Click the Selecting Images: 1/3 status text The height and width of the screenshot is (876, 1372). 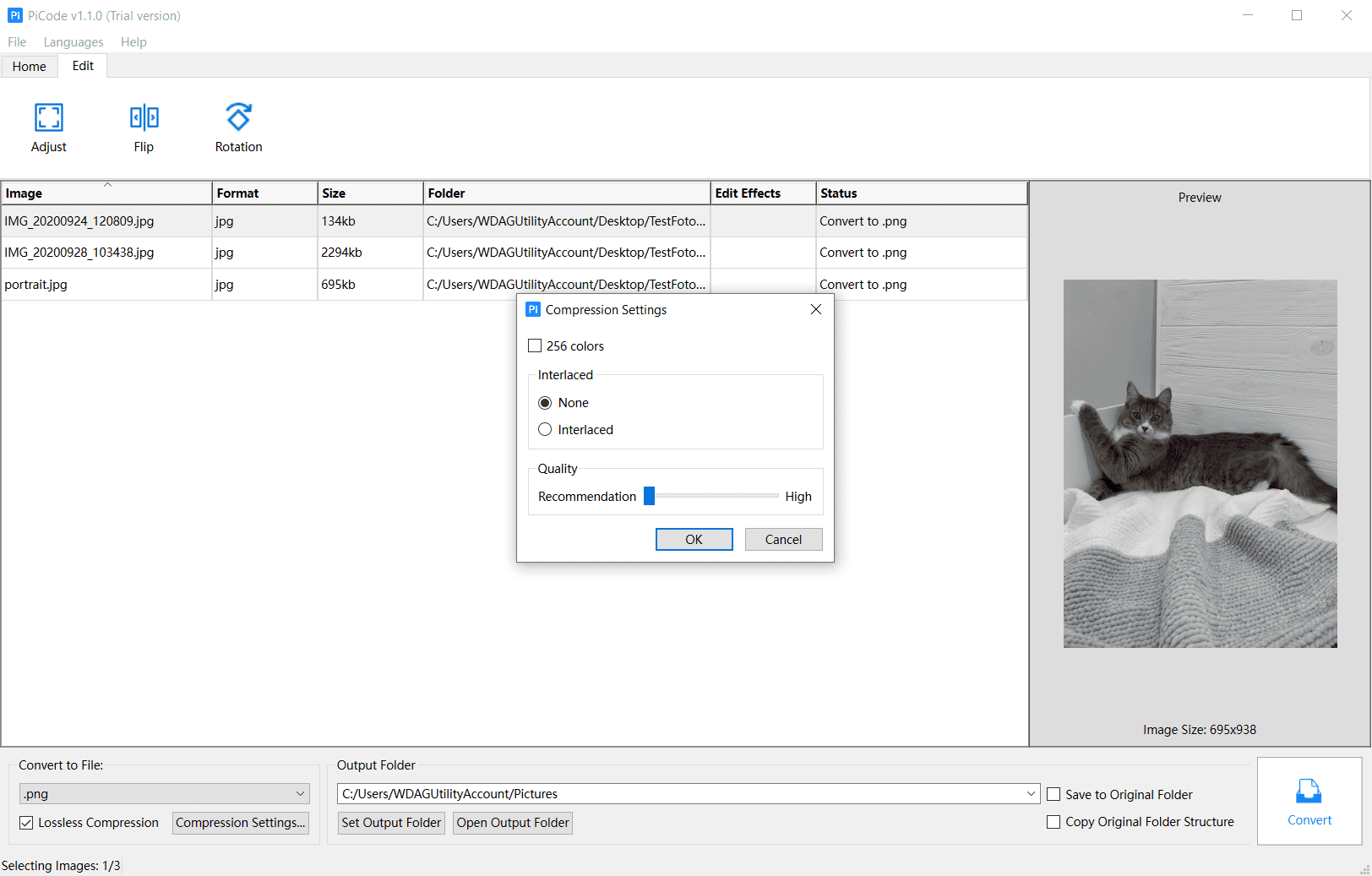point(61,866)
